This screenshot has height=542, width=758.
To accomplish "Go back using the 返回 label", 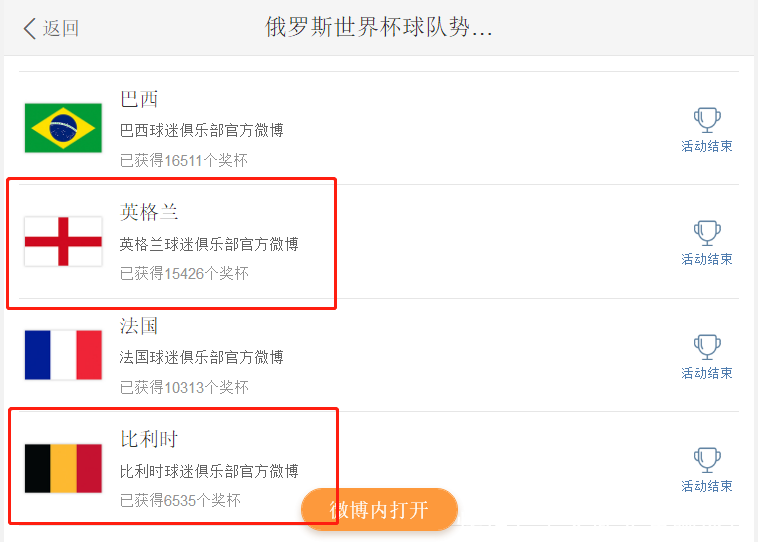I will pyautogui.click(x=61, y=28).
